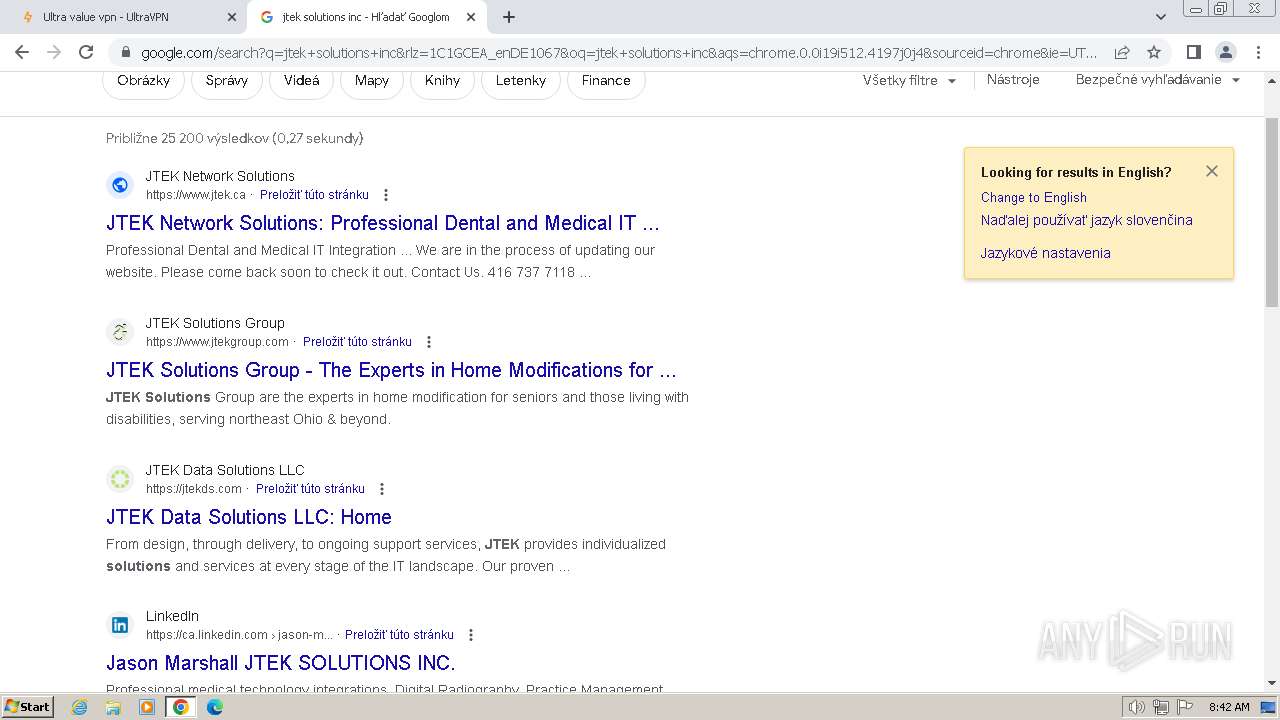Click the JTEK Solutions Group favicon
This screenshot has height=720, width=1280.
(x=120, y=332)
